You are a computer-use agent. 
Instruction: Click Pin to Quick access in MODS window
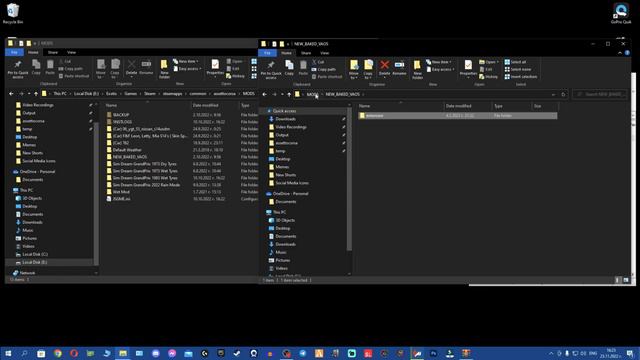18,68
